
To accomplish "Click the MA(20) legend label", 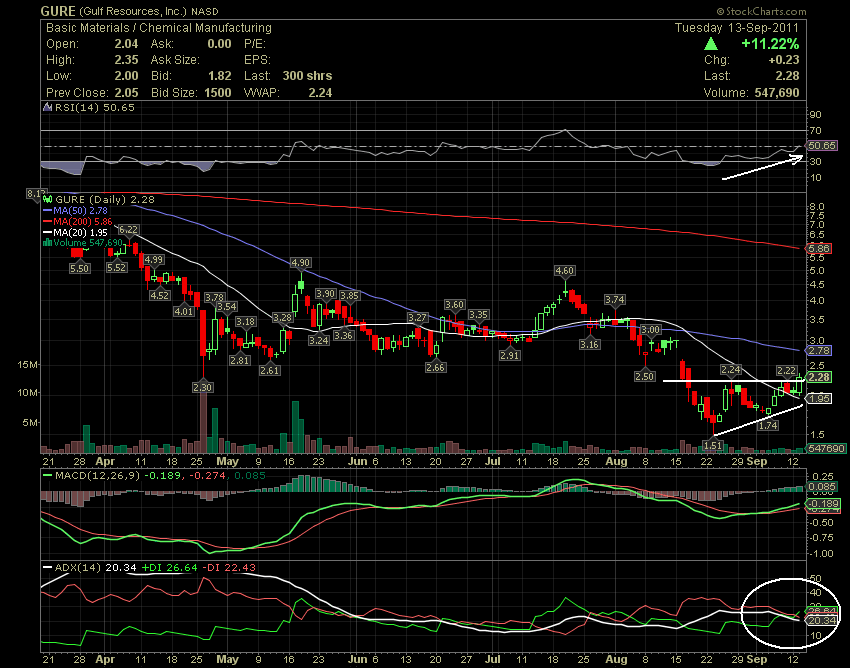I will click(81, 232).
